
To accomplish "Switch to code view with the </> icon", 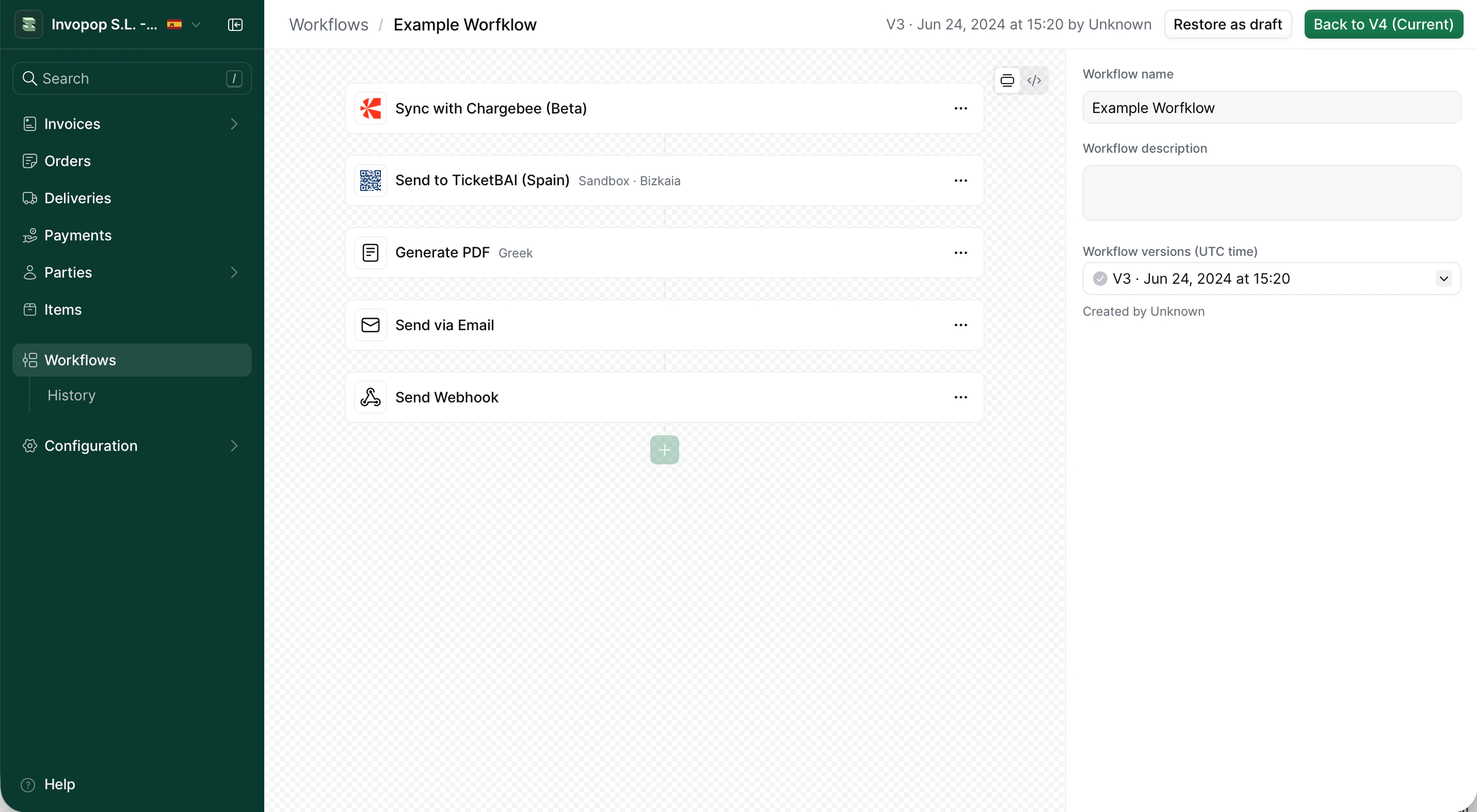I will point(1035,80).
